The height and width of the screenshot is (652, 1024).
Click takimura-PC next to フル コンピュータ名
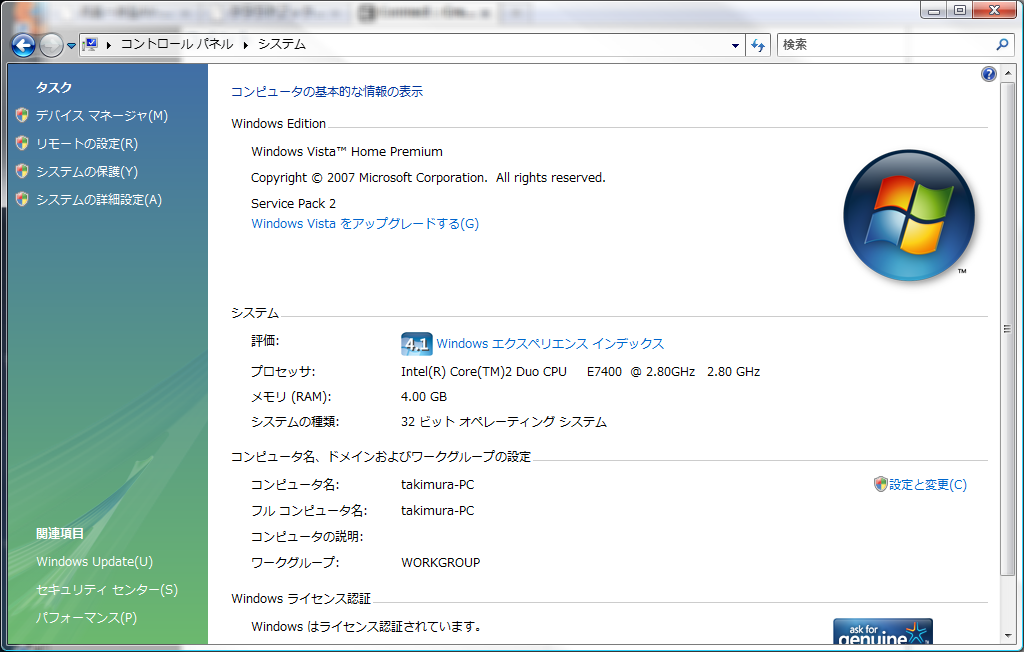438,511
